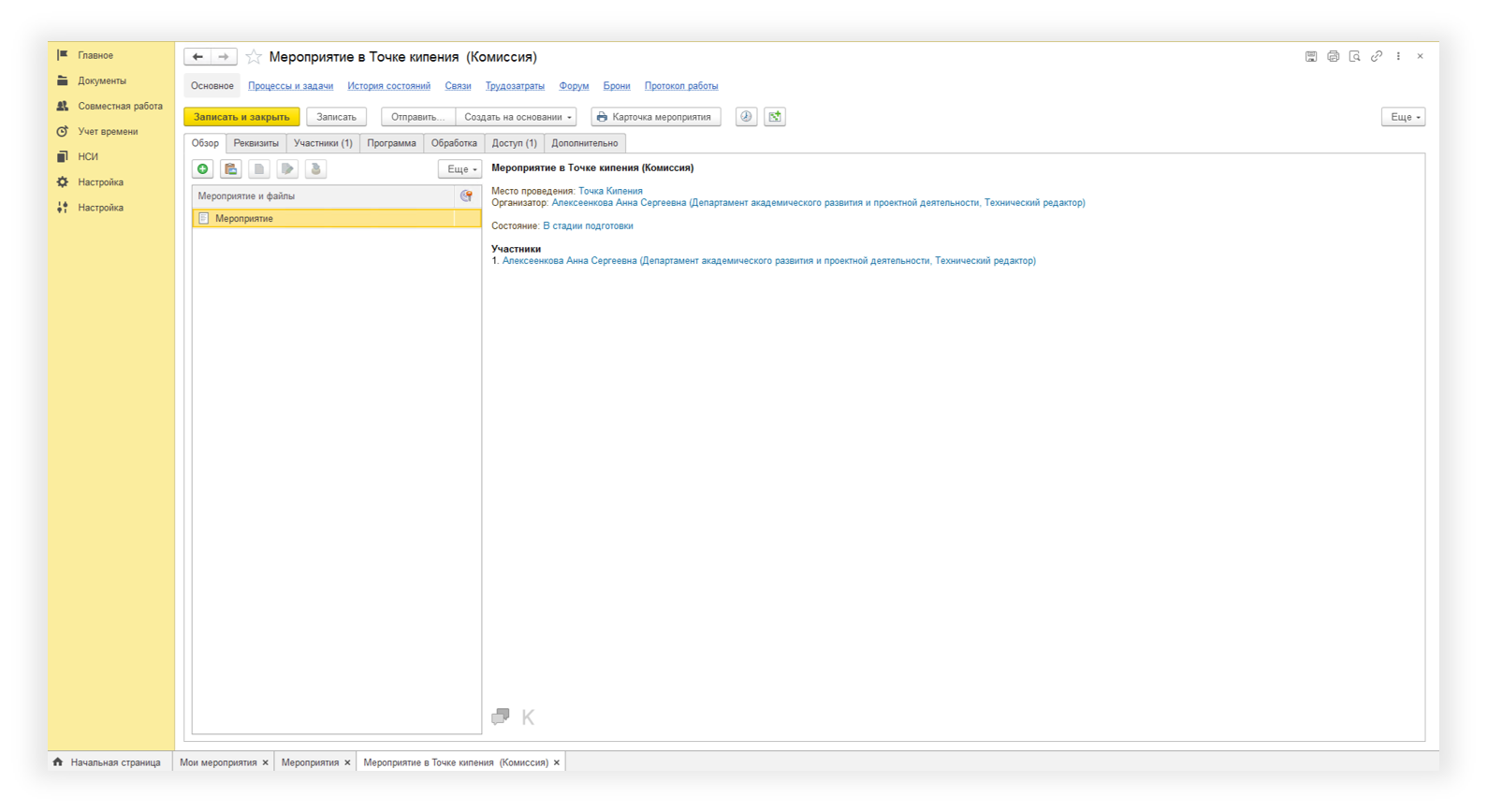This screenshot has width=1487, height=812.
Task: Close the Мероприятия bottom tab
Action: (x=347, y=762)
